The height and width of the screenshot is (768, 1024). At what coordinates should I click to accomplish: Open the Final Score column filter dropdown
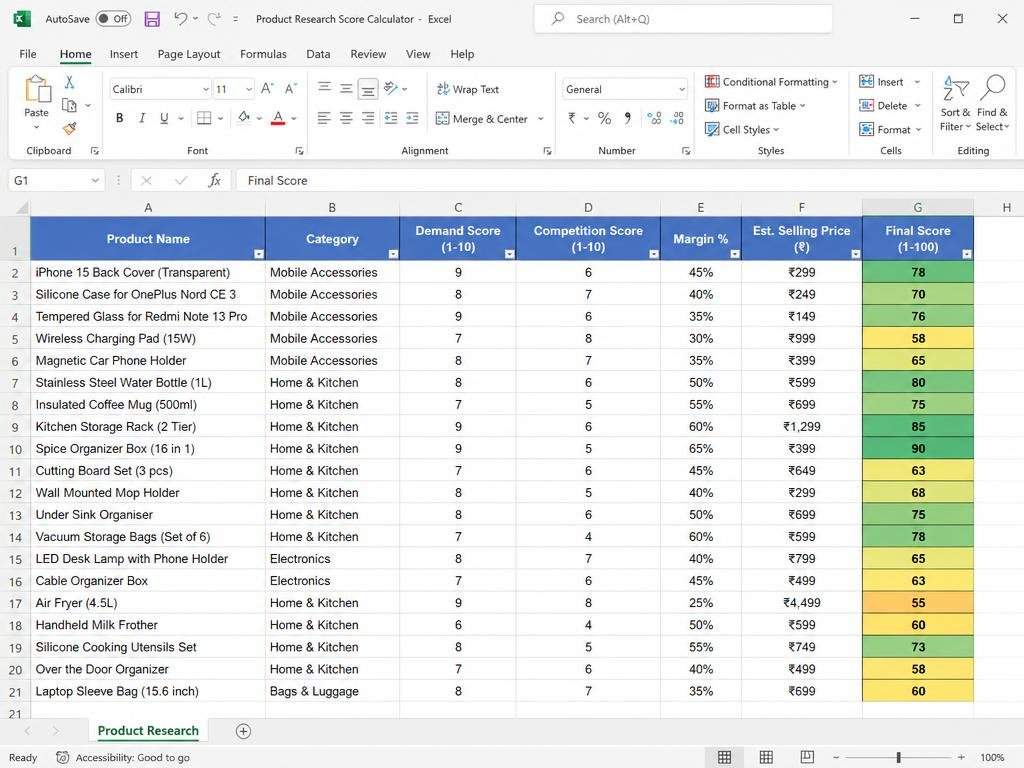(x=967, y=254)
